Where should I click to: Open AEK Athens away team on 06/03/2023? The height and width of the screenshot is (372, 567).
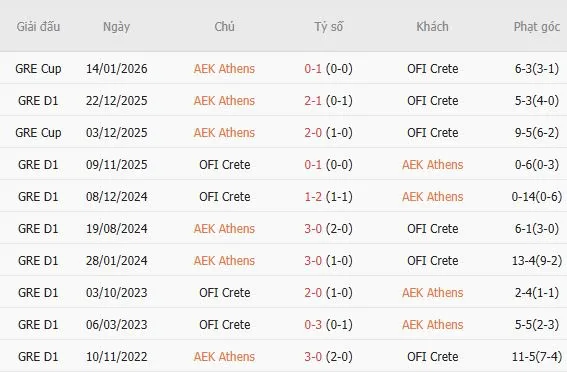[x=432, y=324]
